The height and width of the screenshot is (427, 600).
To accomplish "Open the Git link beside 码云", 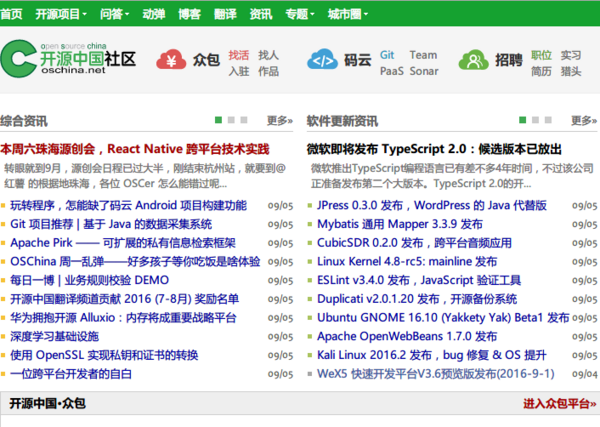I will [387, 54].
